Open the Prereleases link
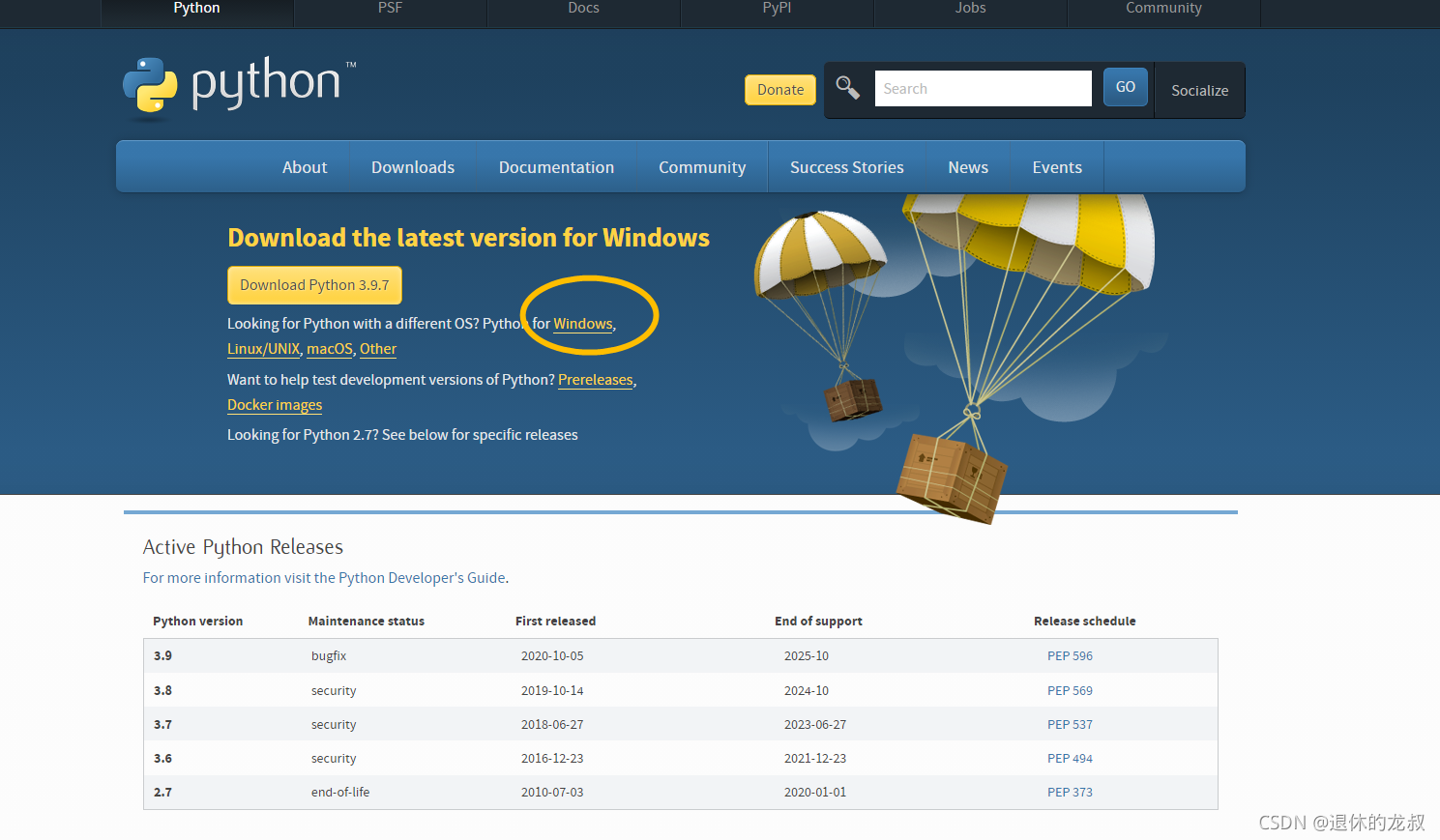This screenshot has width=1440, height=840. 596,380
